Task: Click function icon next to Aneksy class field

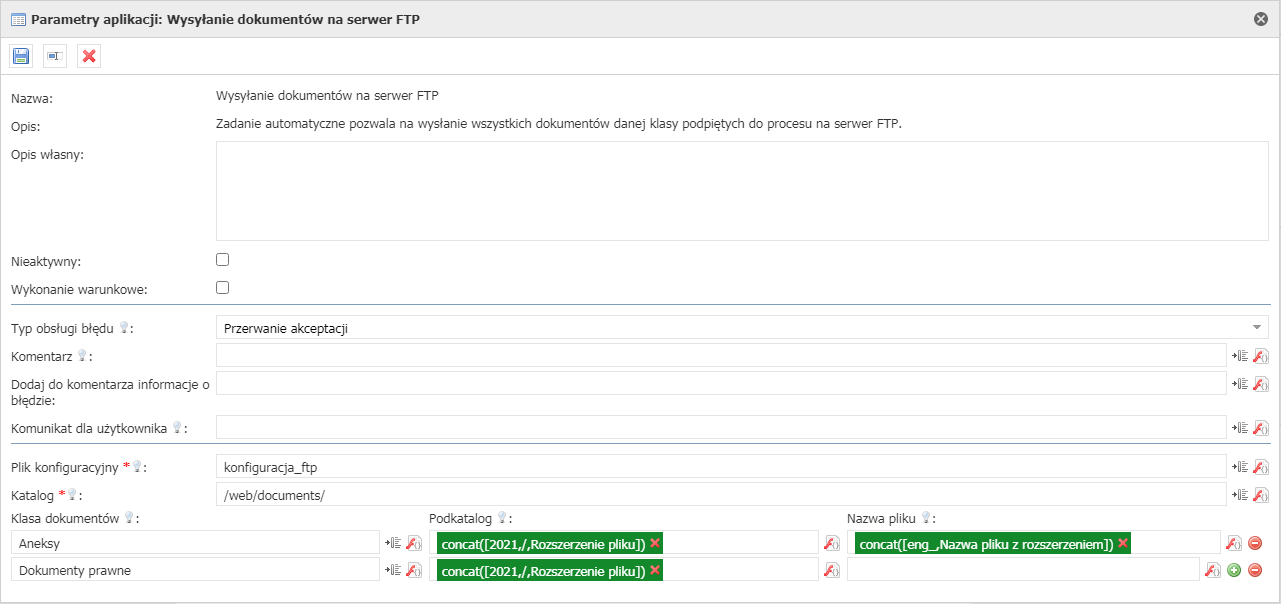Action: point(413,543)
